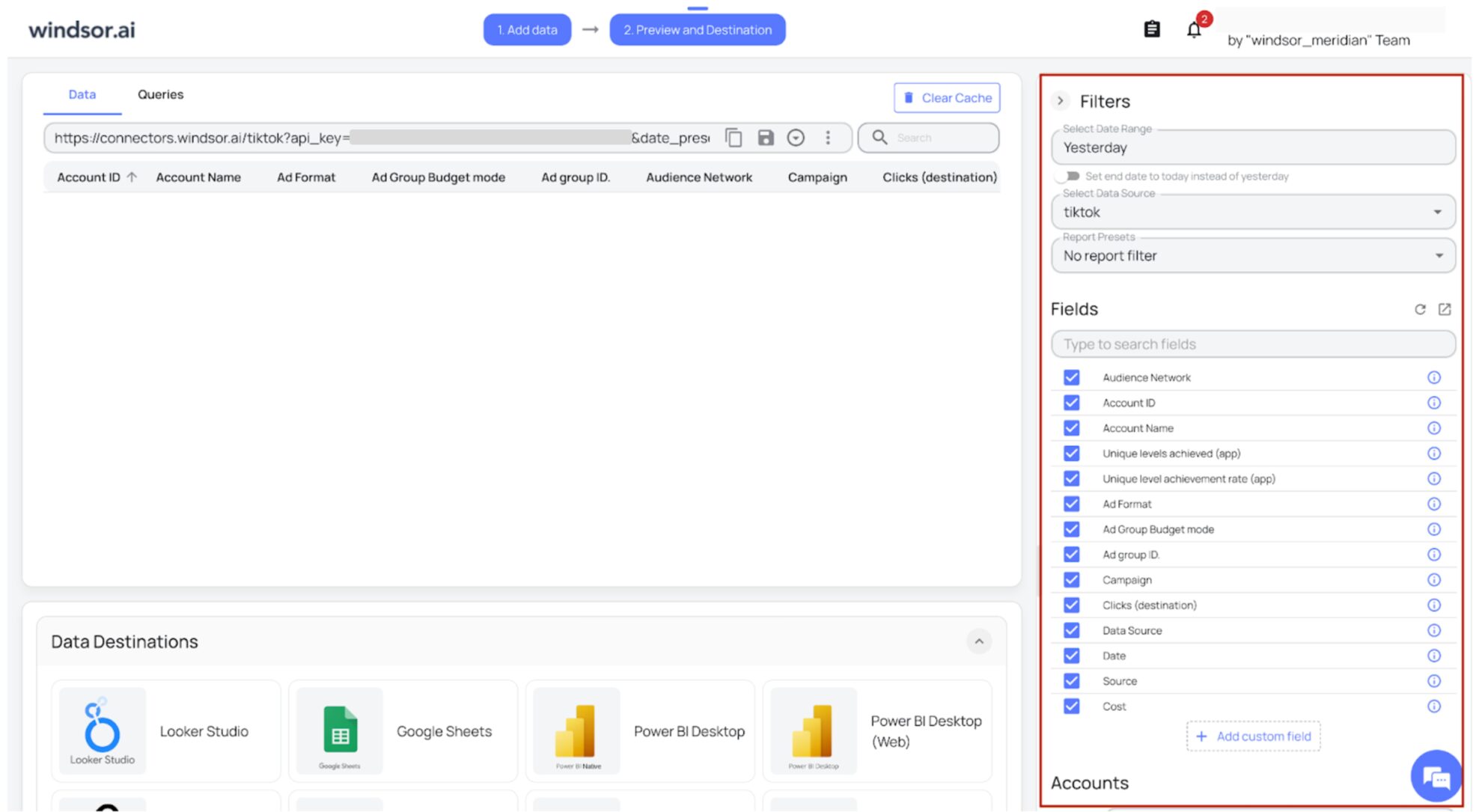1482x812 pixels.
Task: Switch to the Queries tab
Action: pos(161,94)
